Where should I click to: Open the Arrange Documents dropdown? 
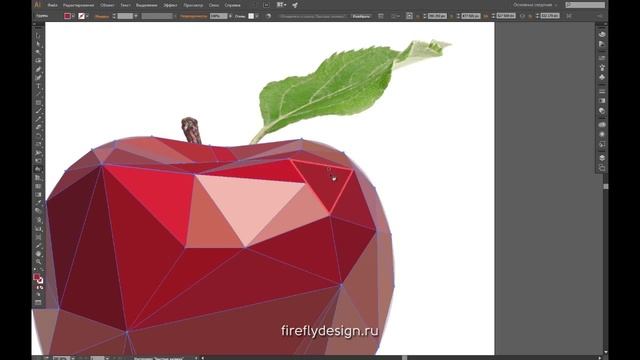tap(281, 5)
